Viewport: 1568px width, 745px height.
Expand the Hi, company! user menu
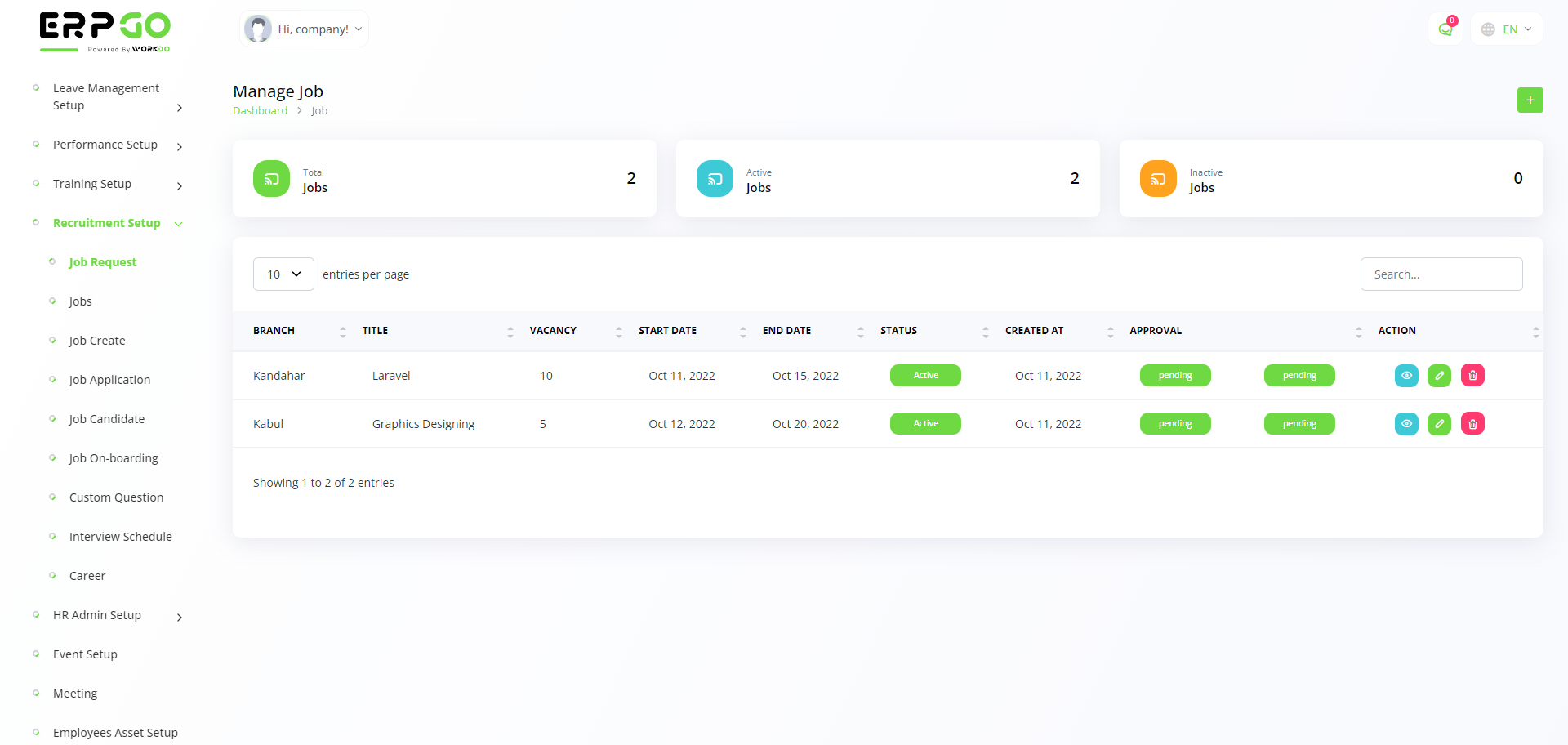(305, 29)
